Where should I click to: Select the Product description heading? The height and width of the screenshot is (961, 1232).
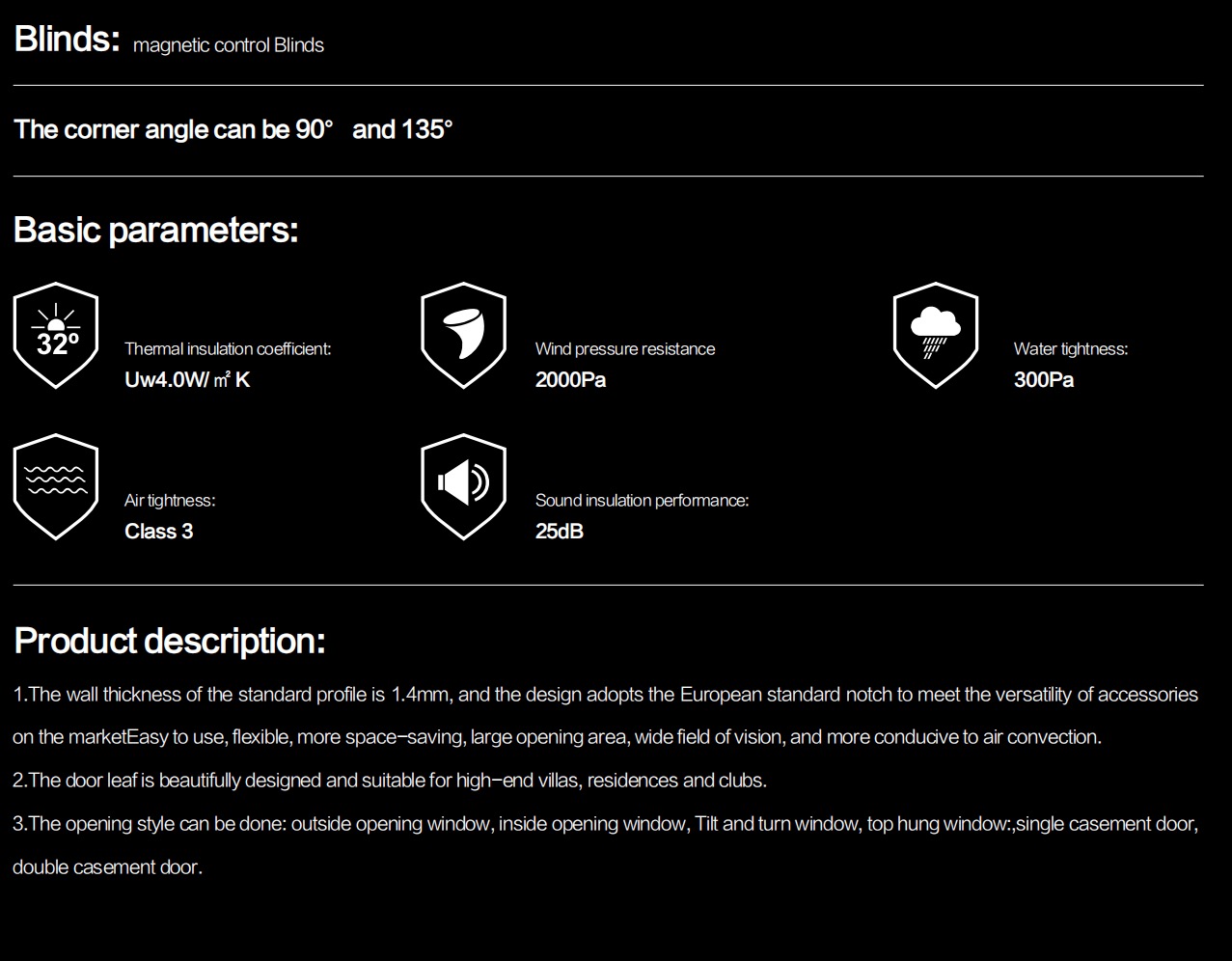coord(170,642)
